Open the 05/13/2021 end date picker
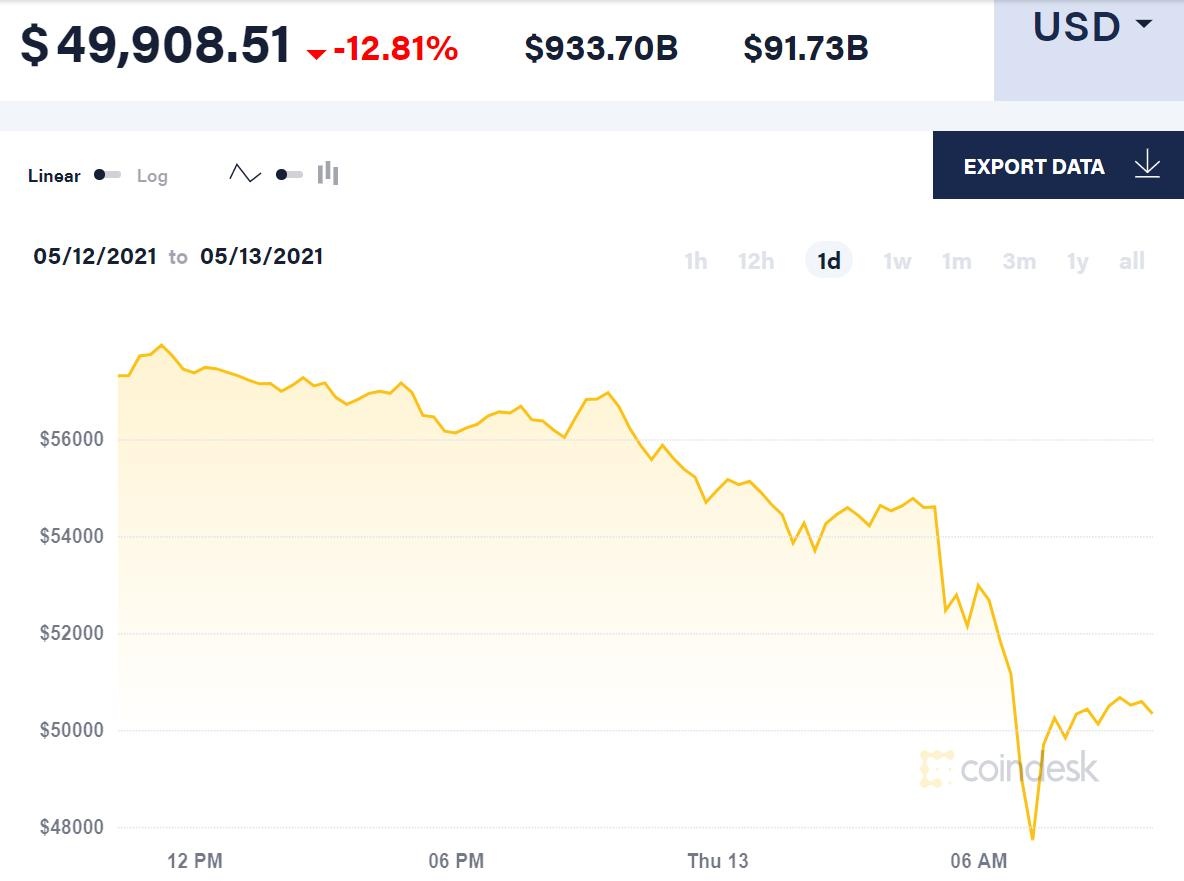Screen dimensions: 1184x881 tap(262, 256)
